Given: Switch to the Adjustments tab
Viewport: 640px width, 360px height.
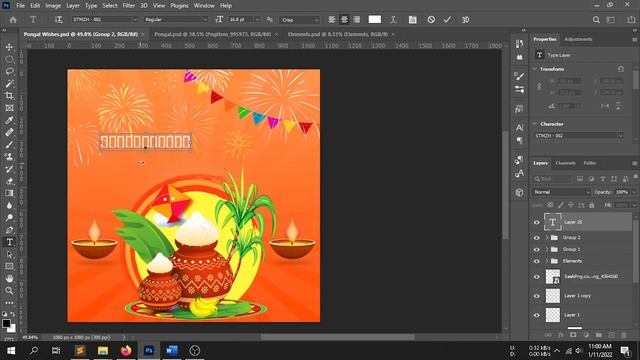Looking at the screenshot, I should (578, 39).
